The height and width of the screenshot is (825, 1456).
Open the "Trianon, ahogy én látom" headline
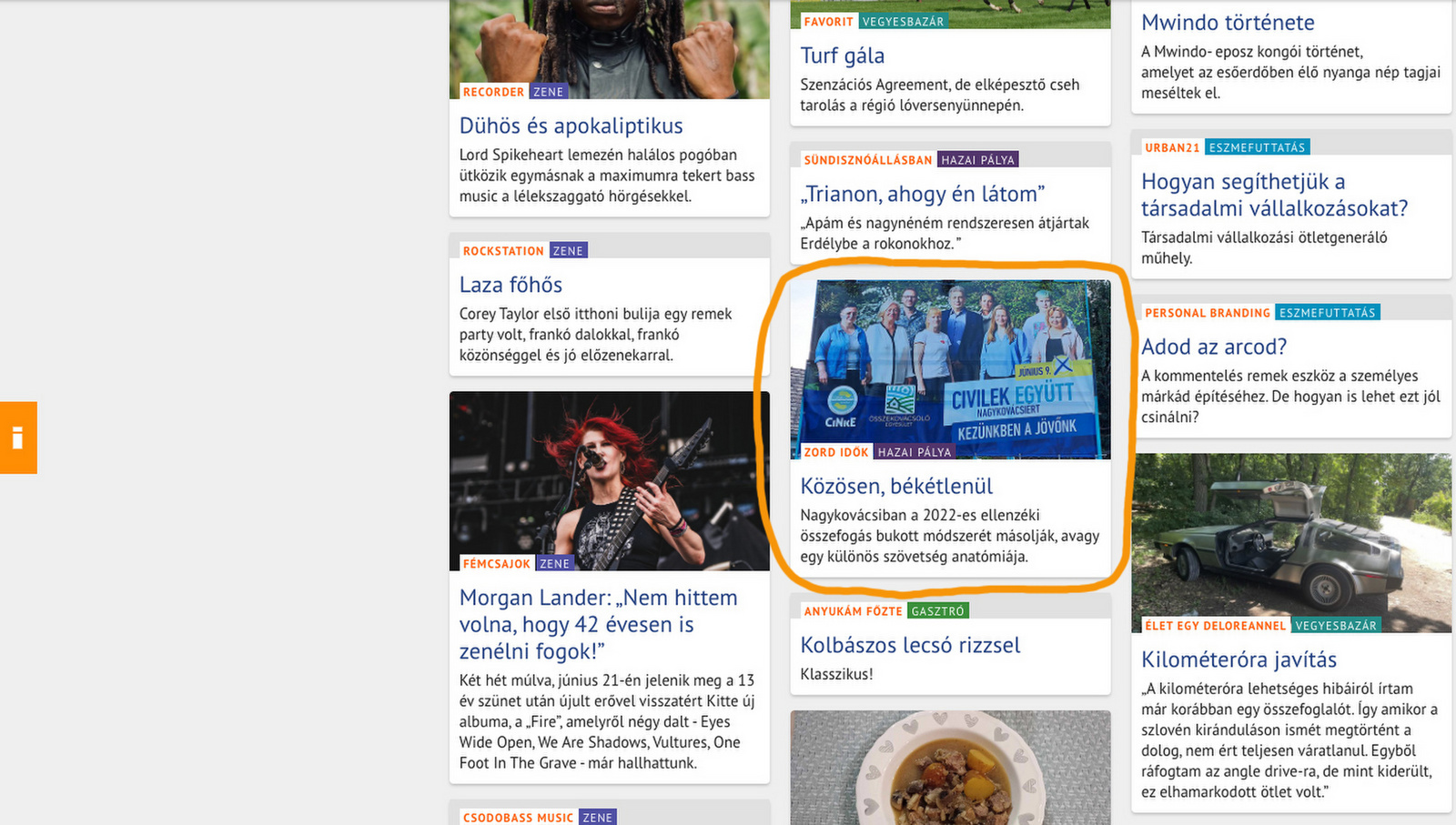tap(922, 194)
